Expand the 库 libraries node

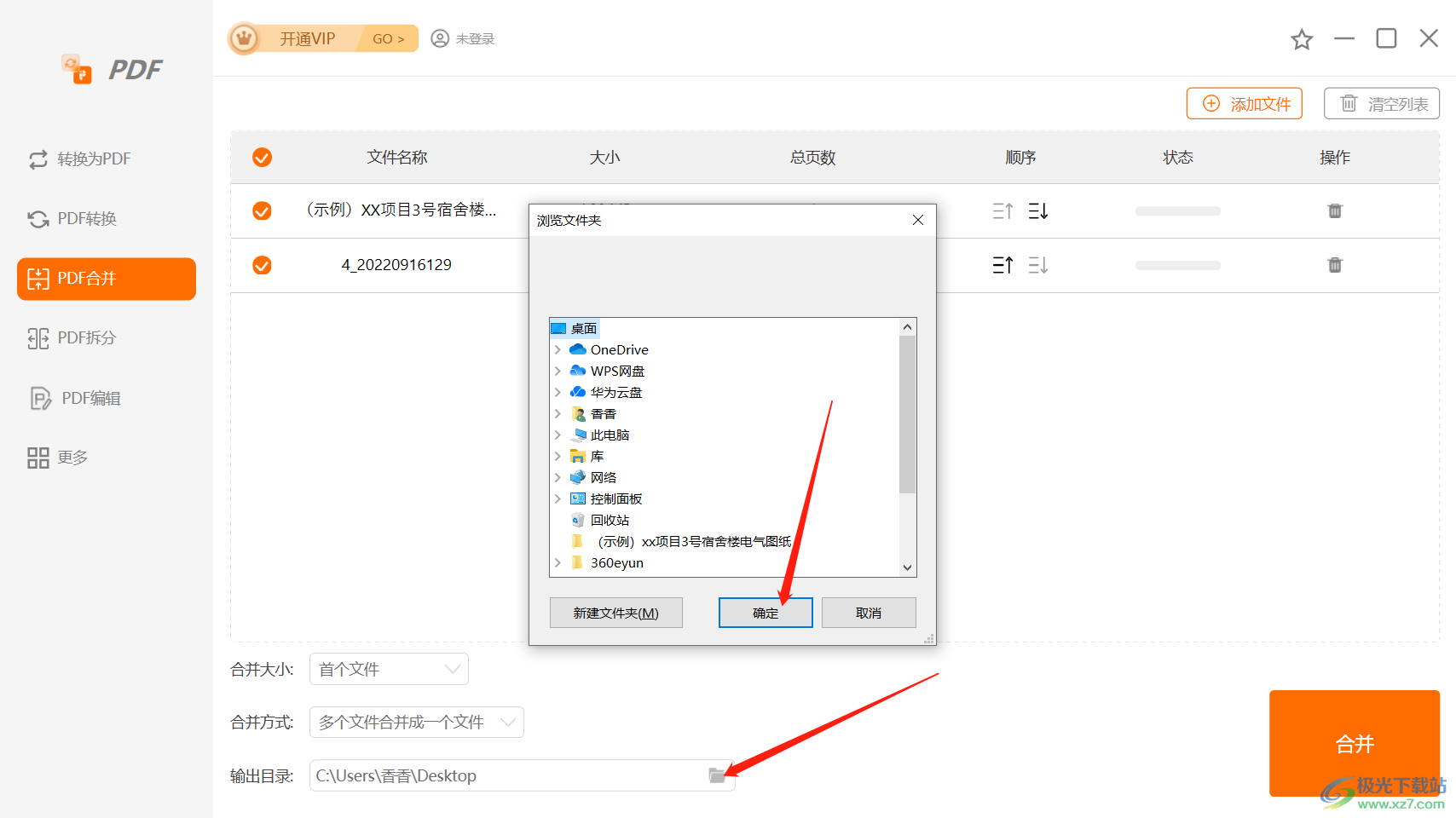(558, 456)
